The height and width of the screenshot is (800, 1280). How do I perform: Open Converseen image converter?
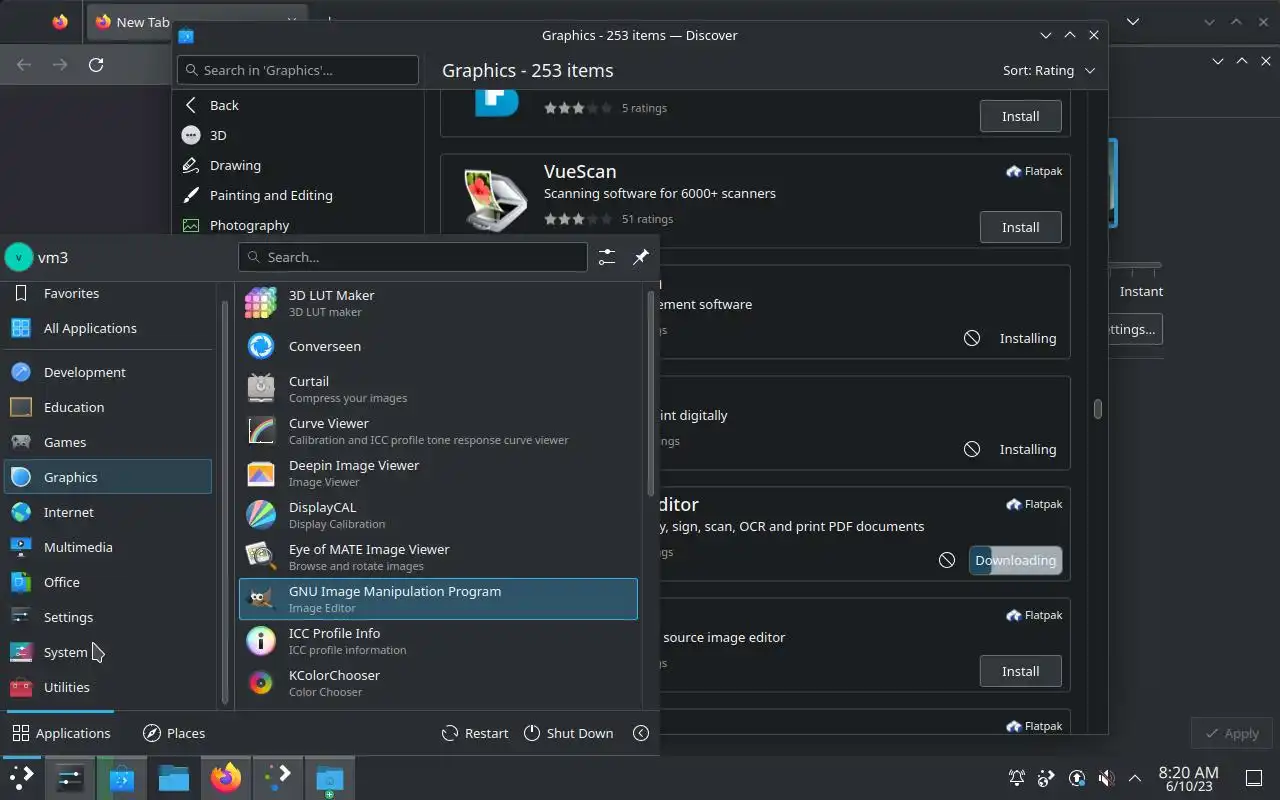coord(438,346)
